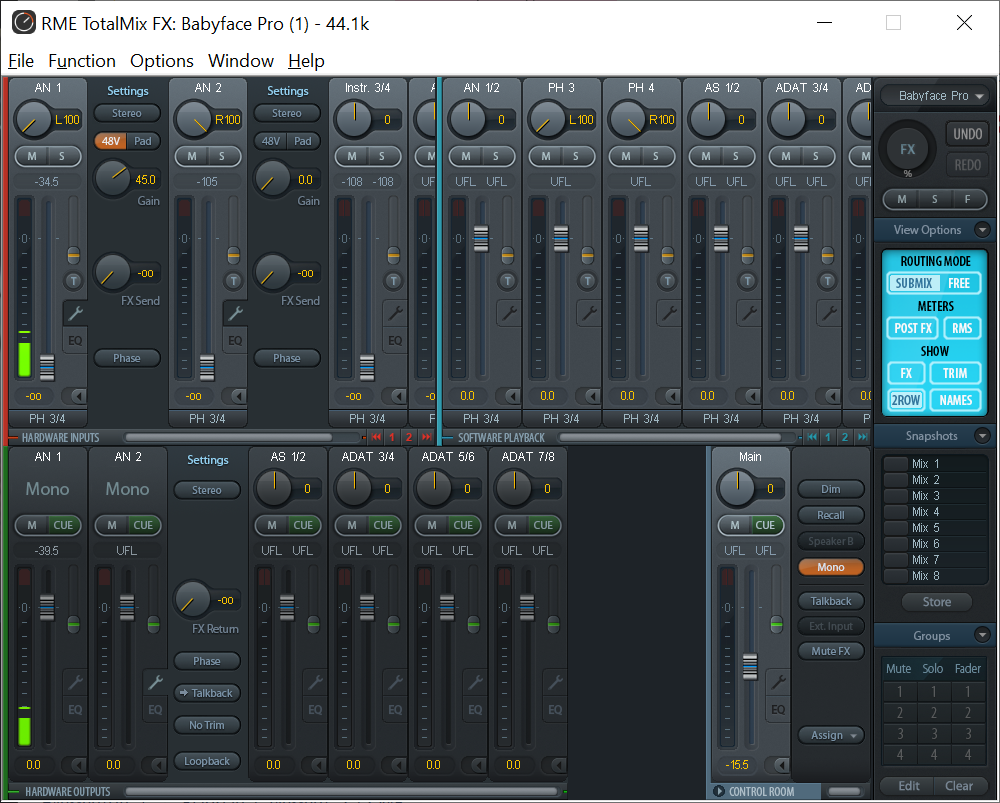Viewport: 1000px width, 803px height.
Task: Click playback AN 1/2 fader handle
Action: [x=481, y=239]
